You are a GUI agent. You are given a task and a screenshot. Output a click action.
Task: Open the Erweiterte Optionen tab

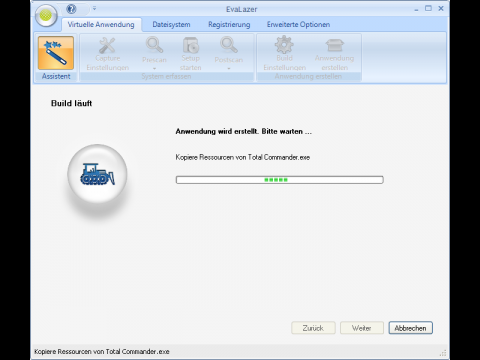[x=298, y=25]
